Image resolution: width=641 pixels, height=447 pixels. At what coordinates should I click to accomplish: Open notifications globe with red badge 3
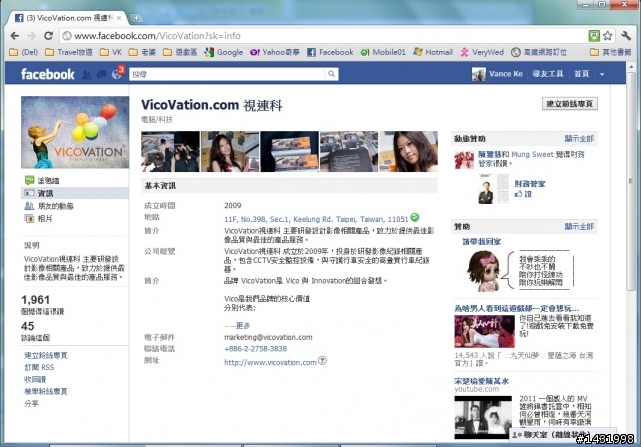tap(117, 73)
